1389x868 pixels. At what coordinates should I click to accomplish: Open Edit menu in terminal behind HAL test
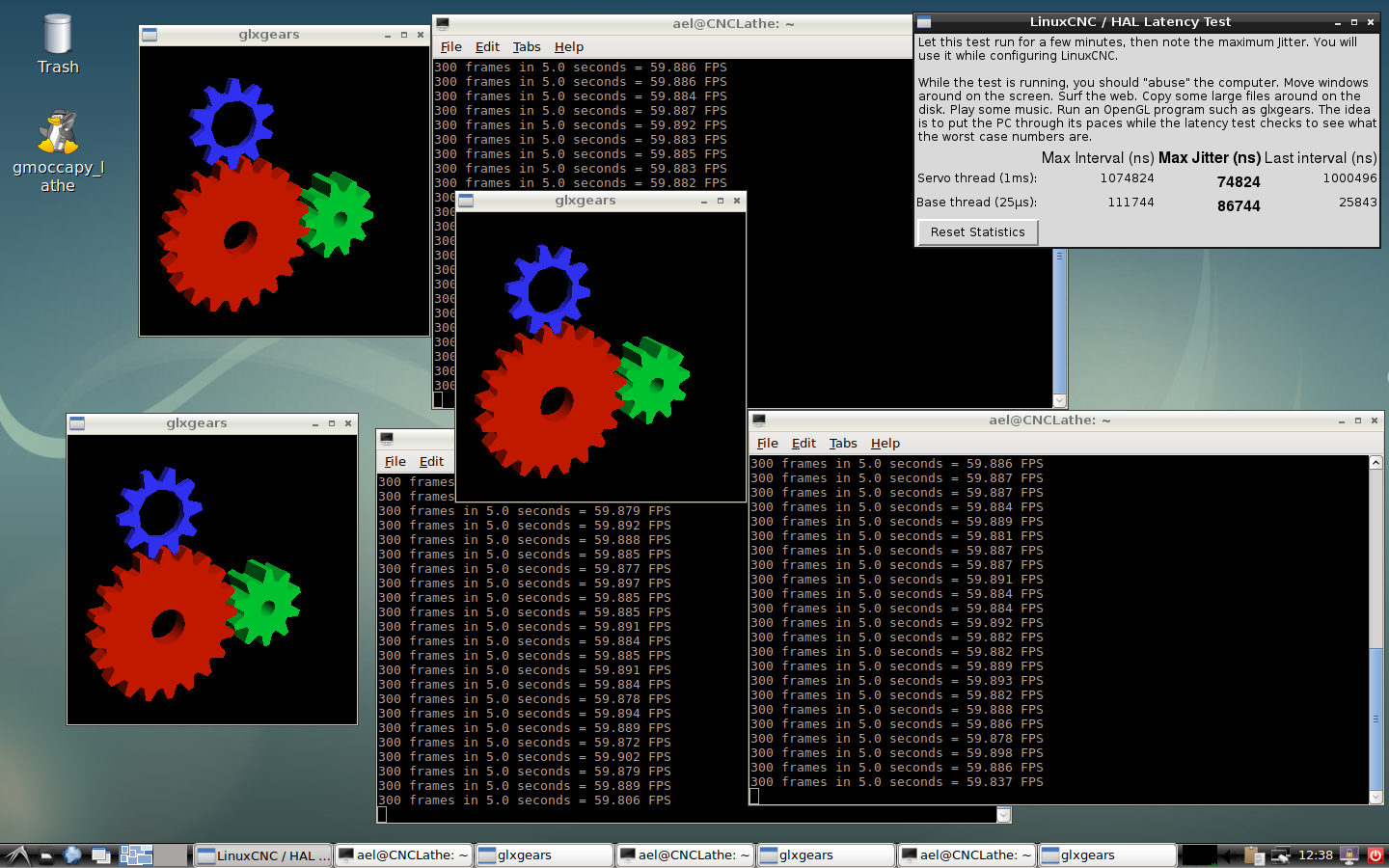(x=487, y=47)
